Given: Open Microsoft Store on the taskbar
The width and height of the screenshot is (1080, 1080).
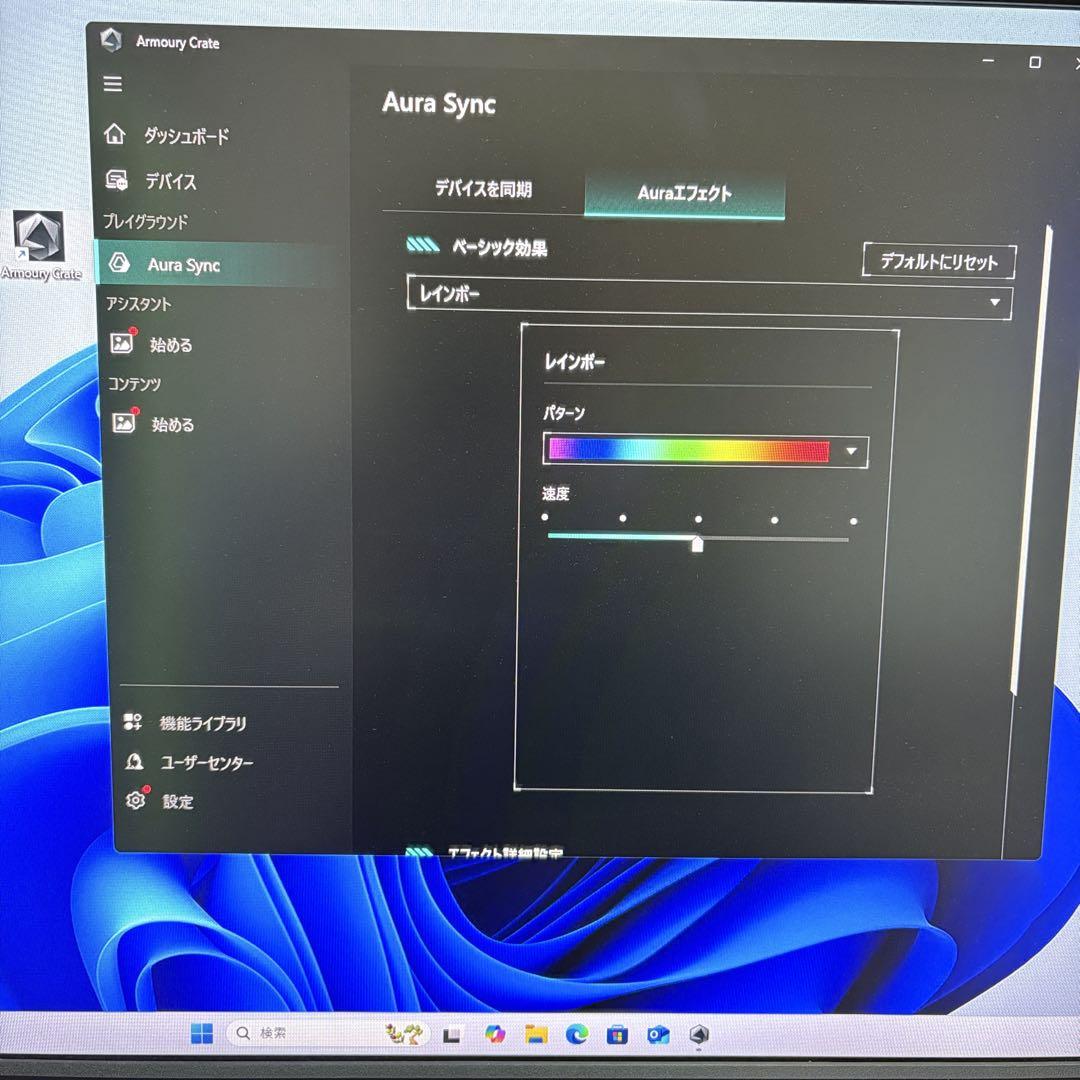Looking at the screenshot, I should click(617, 1035).
